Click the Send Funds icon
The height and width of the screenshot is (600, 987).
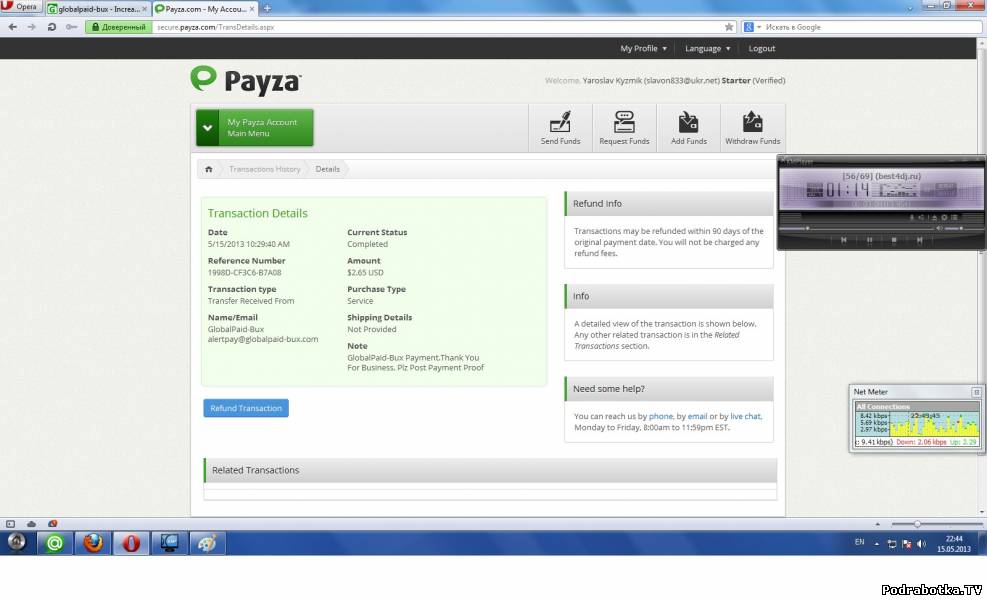point(560,127)
